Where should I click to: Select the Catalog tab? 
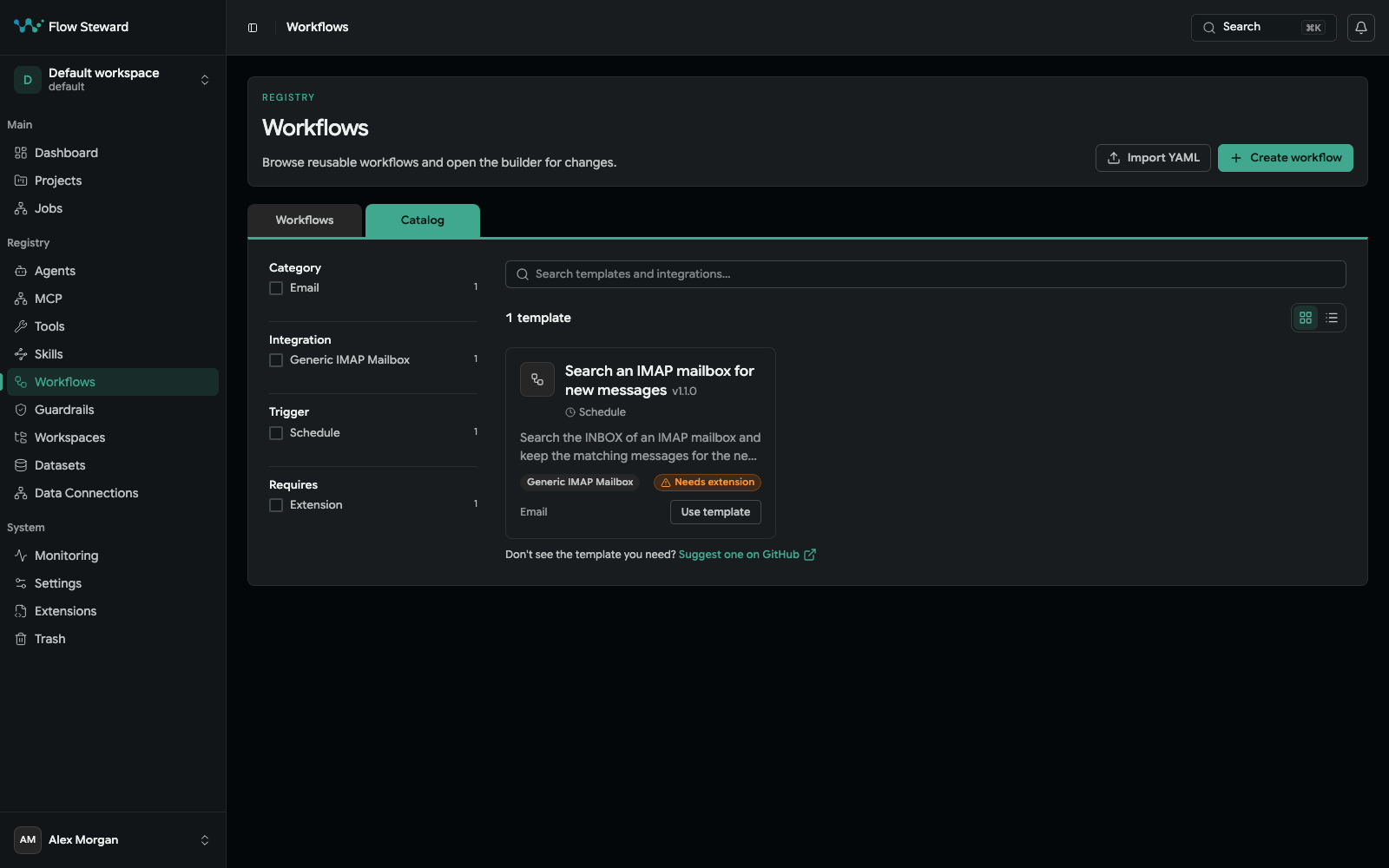(x=423, y=220)
